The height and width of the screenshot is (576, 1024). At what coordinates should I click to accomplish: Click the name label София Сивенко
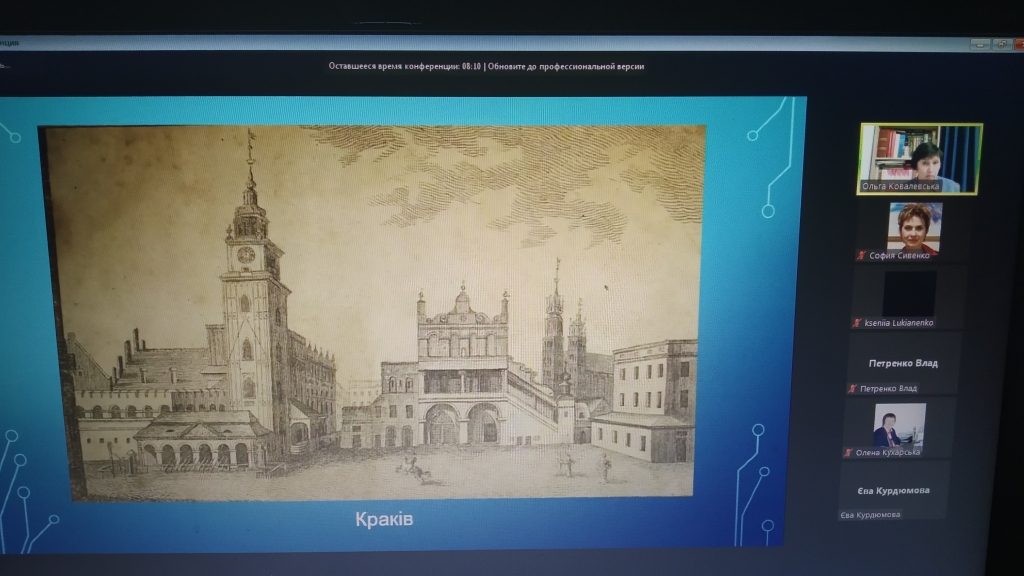[x=899, y=255]
